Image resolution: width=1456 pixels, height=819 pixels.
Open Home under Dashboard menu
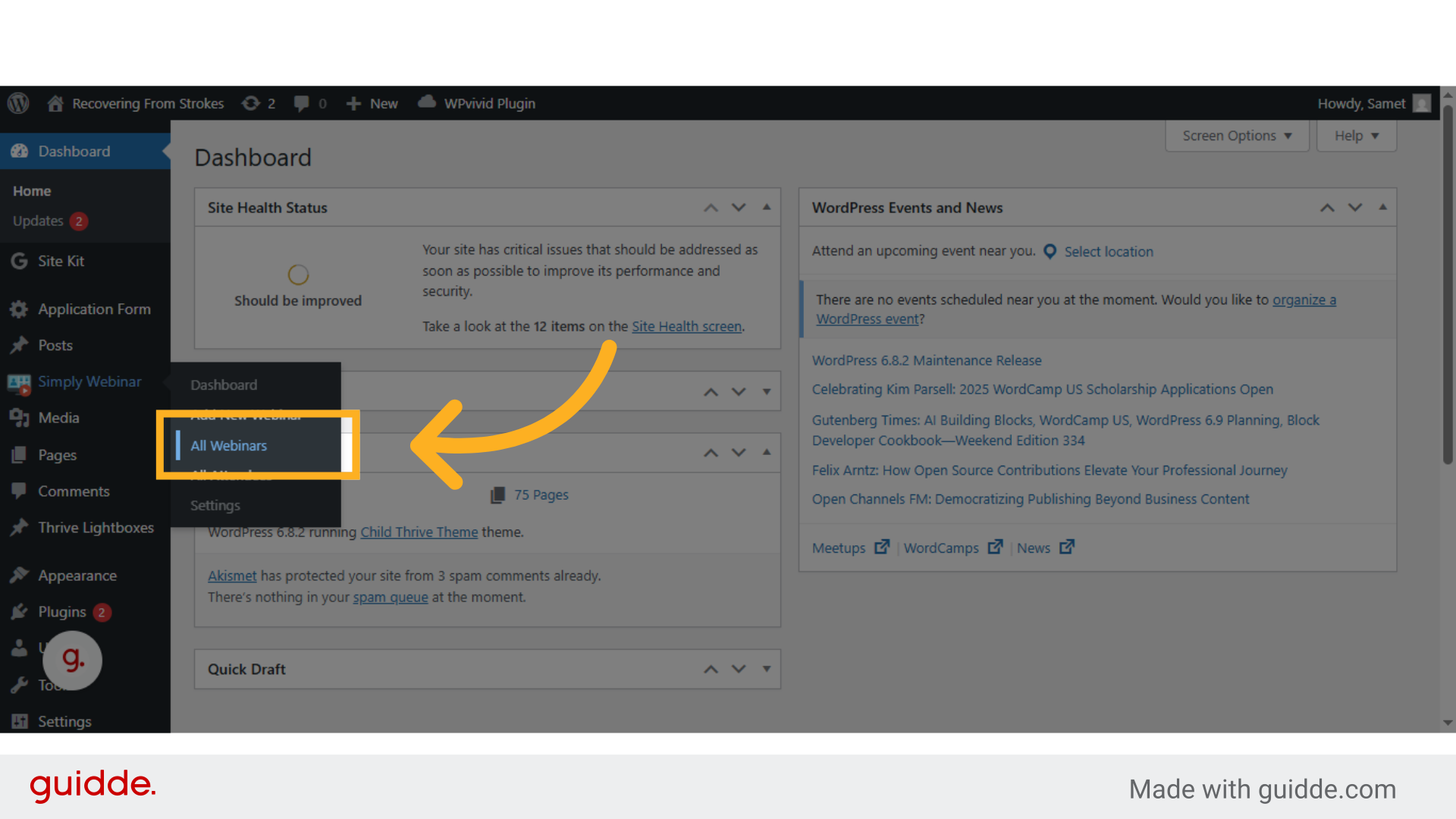pyautogui.click(x=32, y=191)
